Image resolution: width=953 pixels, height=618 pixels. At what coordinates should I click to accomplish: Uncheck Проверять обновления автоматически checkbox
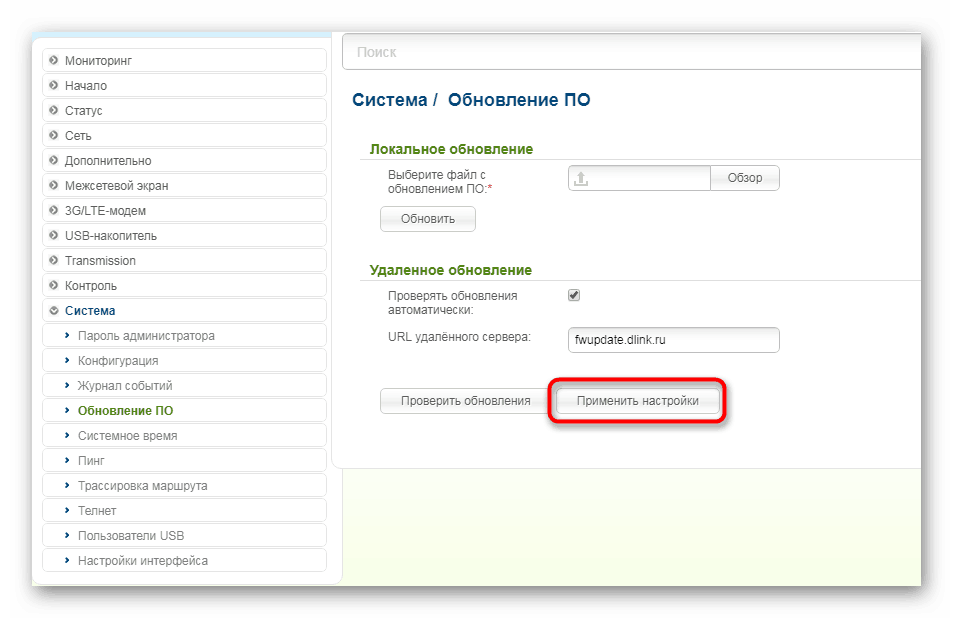click(x=574, y=295)
